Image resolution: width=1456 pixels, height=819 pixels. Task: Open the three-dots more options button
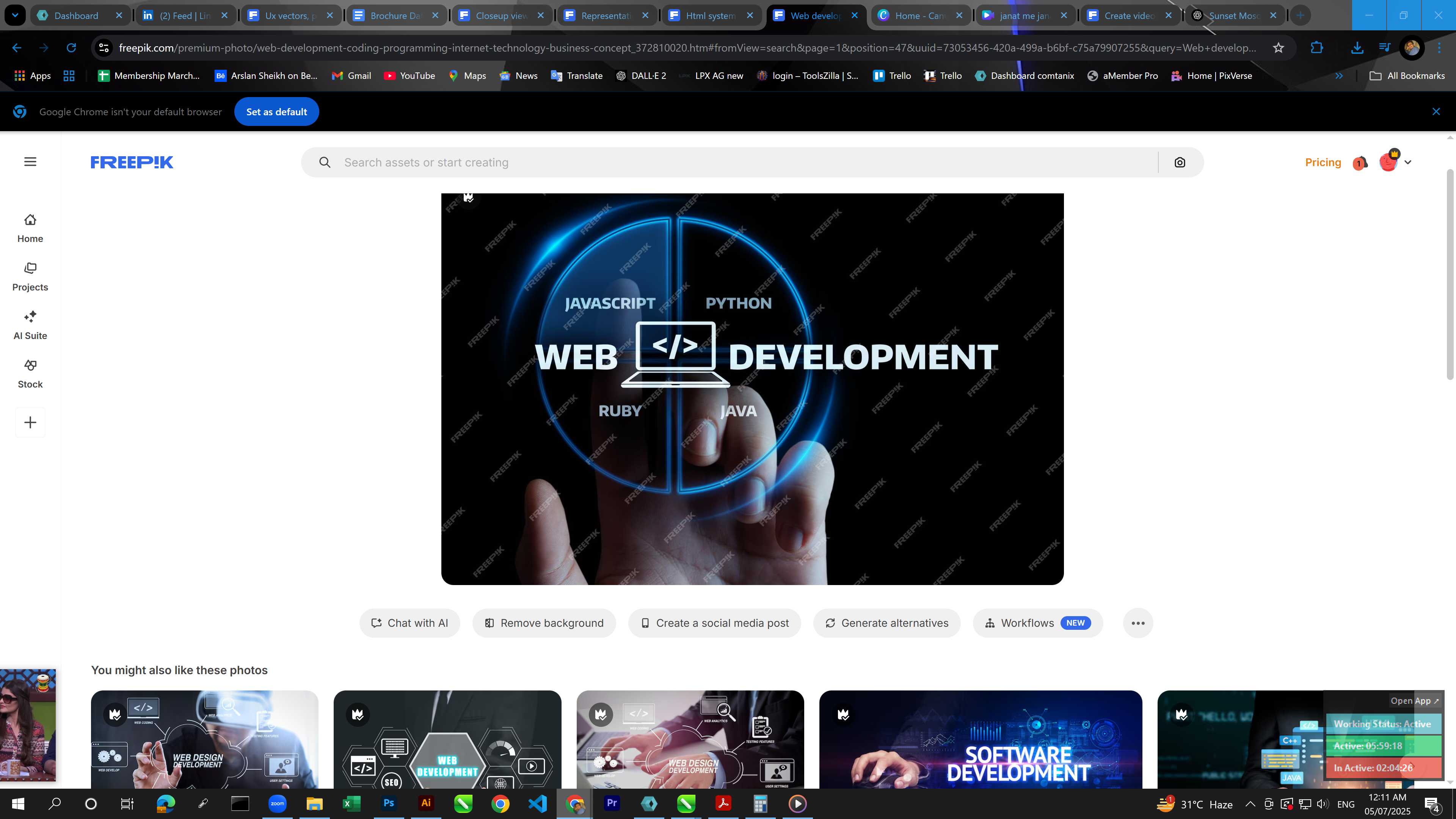[x=1138, y=623]
